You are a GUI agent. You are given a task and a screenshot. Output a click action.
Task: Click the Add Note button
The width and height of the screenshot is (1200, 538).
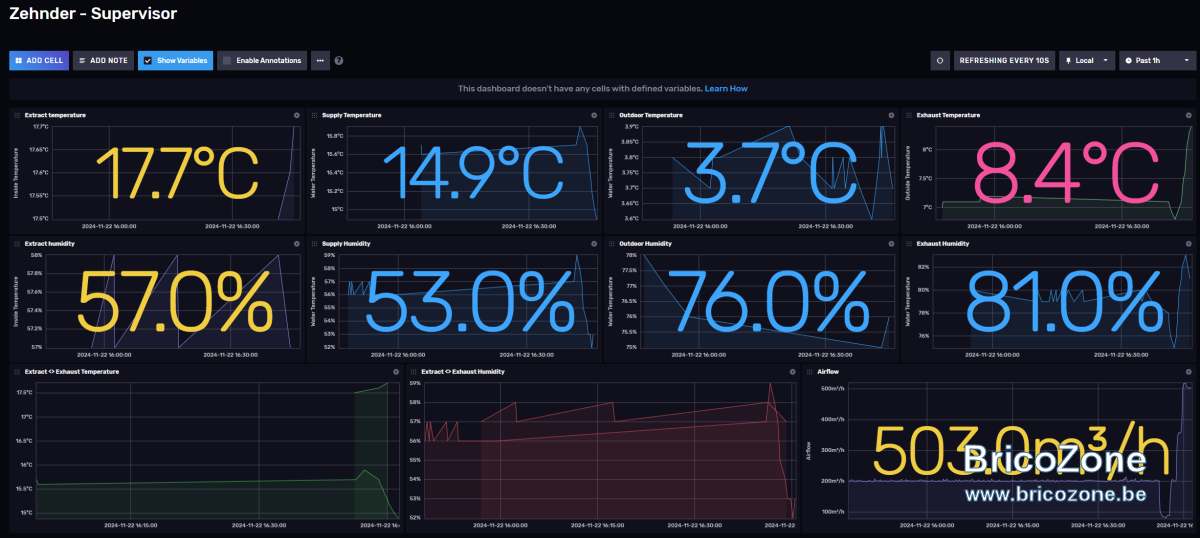coord(103,61)
